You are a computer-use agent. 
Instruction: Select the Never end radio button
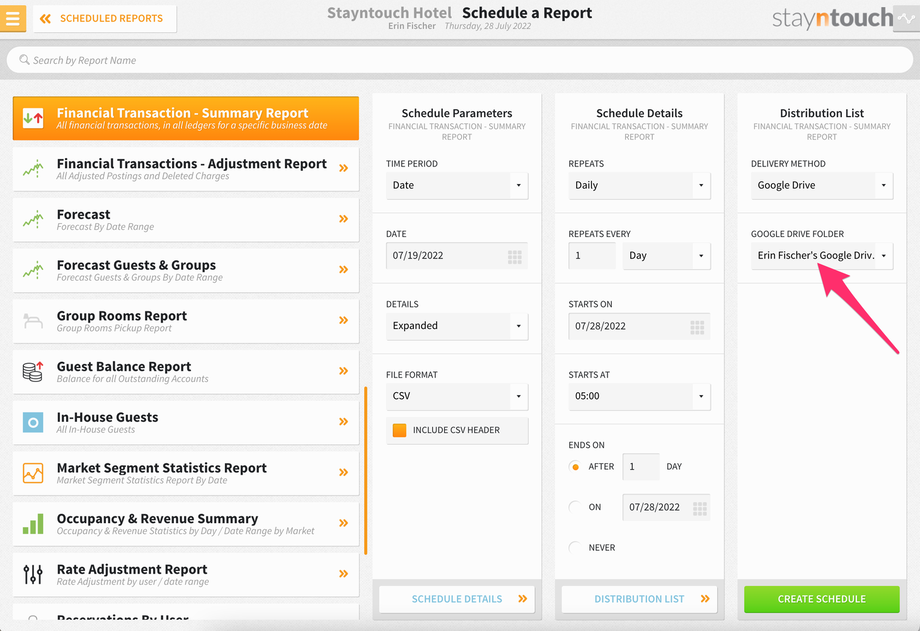click(575, 548)
